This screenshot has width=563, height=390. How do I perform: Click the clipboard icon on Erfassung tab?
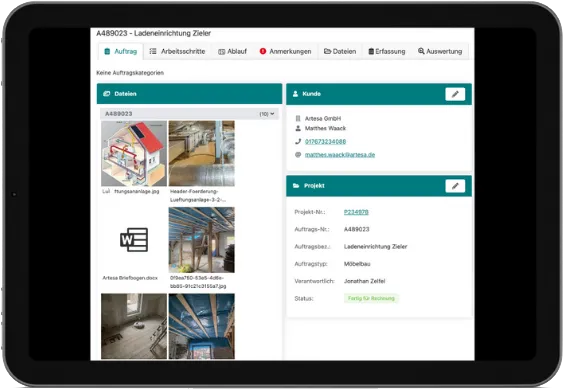371,51
